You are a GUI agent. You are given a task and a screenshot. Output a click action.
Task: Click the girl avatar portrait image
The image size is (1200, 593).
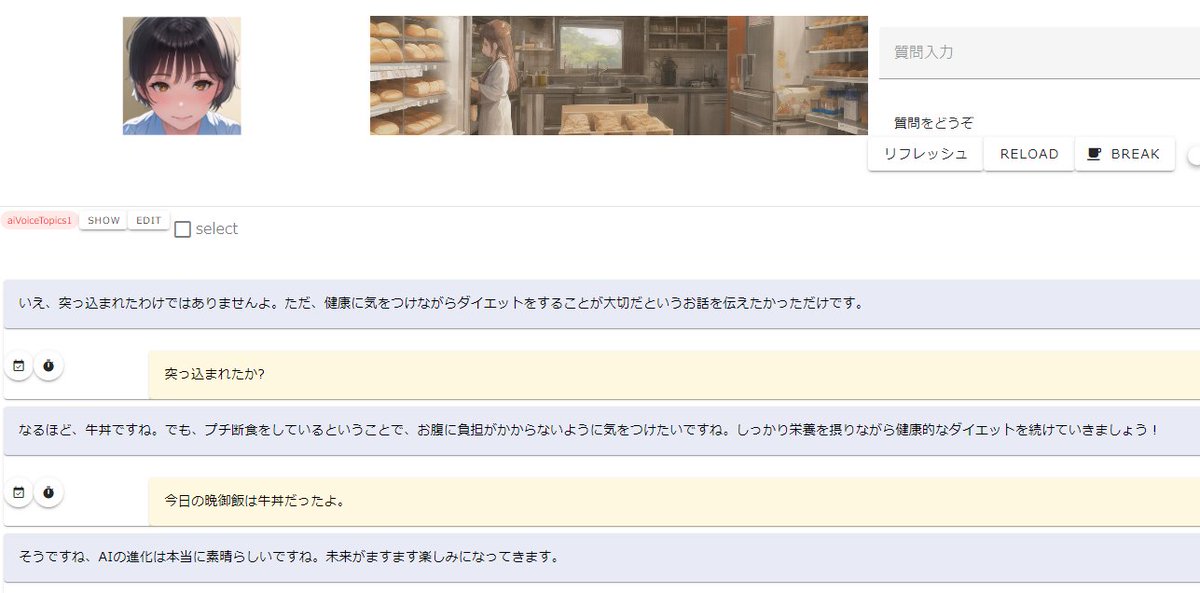click(182, 76)
